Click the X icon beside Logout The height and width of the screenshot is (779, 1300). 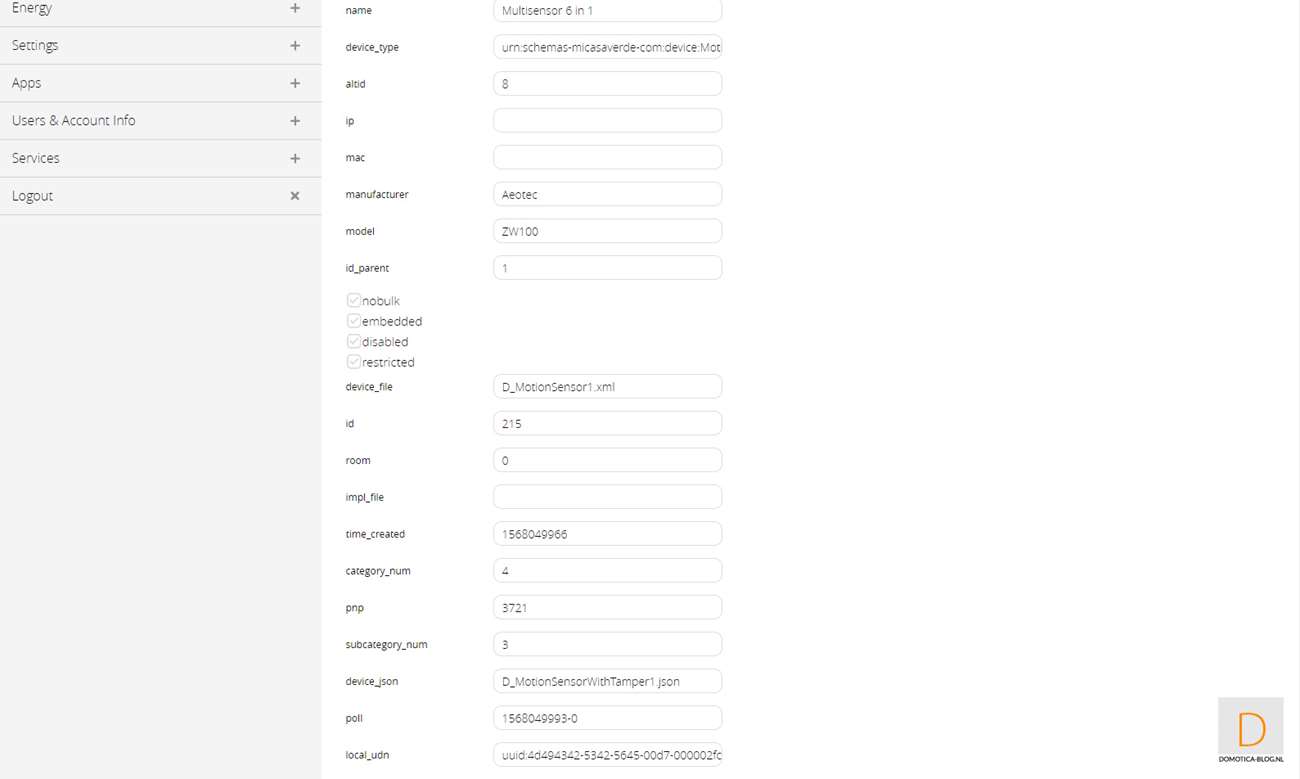pos(295,196)
